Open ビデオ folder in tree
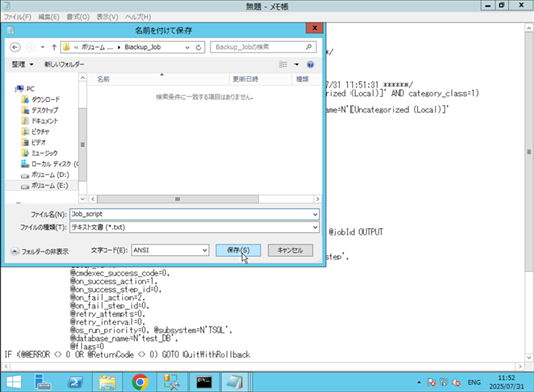The height and width of the screenshot is (392, 534). pos(33,142)
